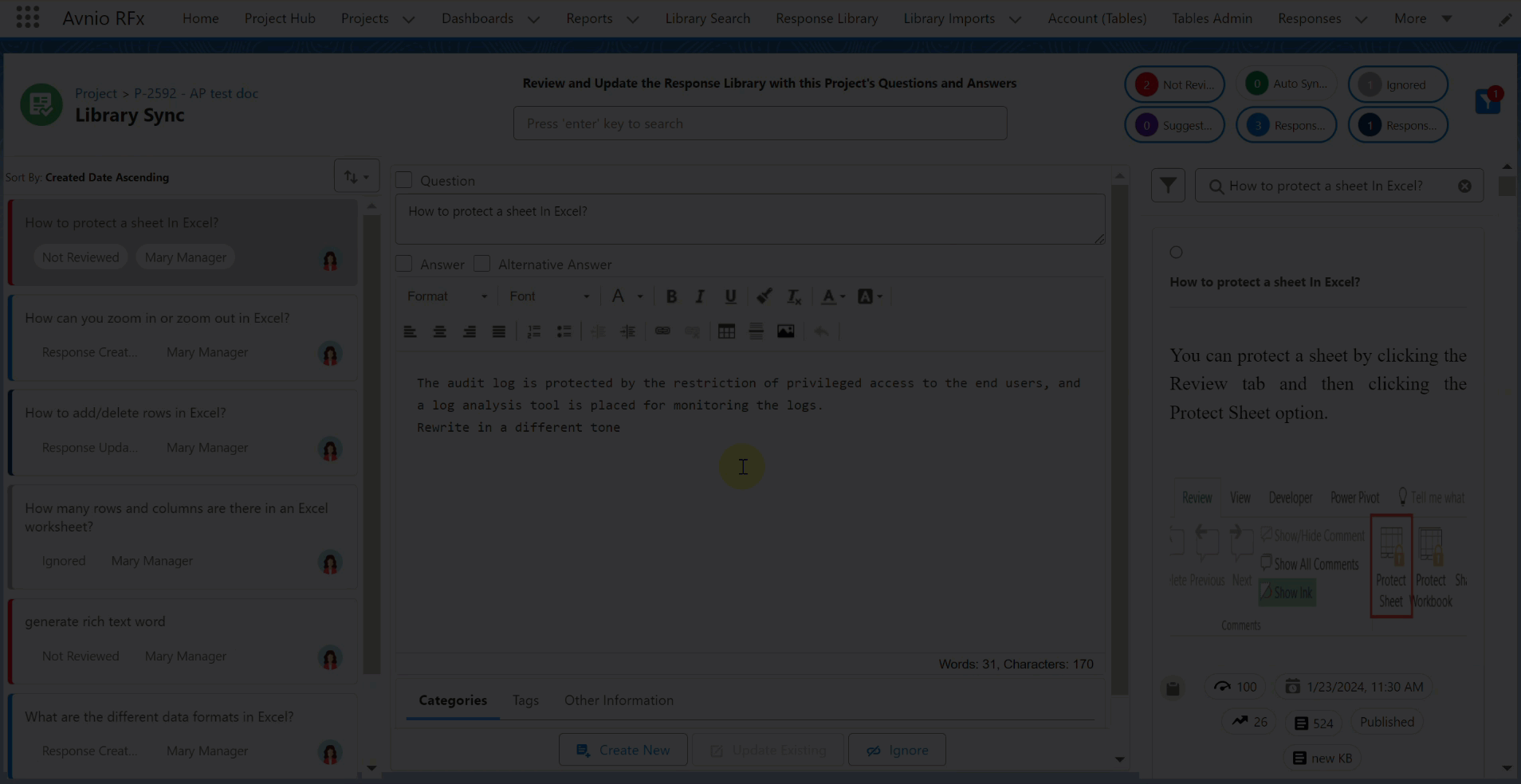This screenshot has width=1521, height=784.
Task: Toggle underline formatting
Action: [730, 296]
